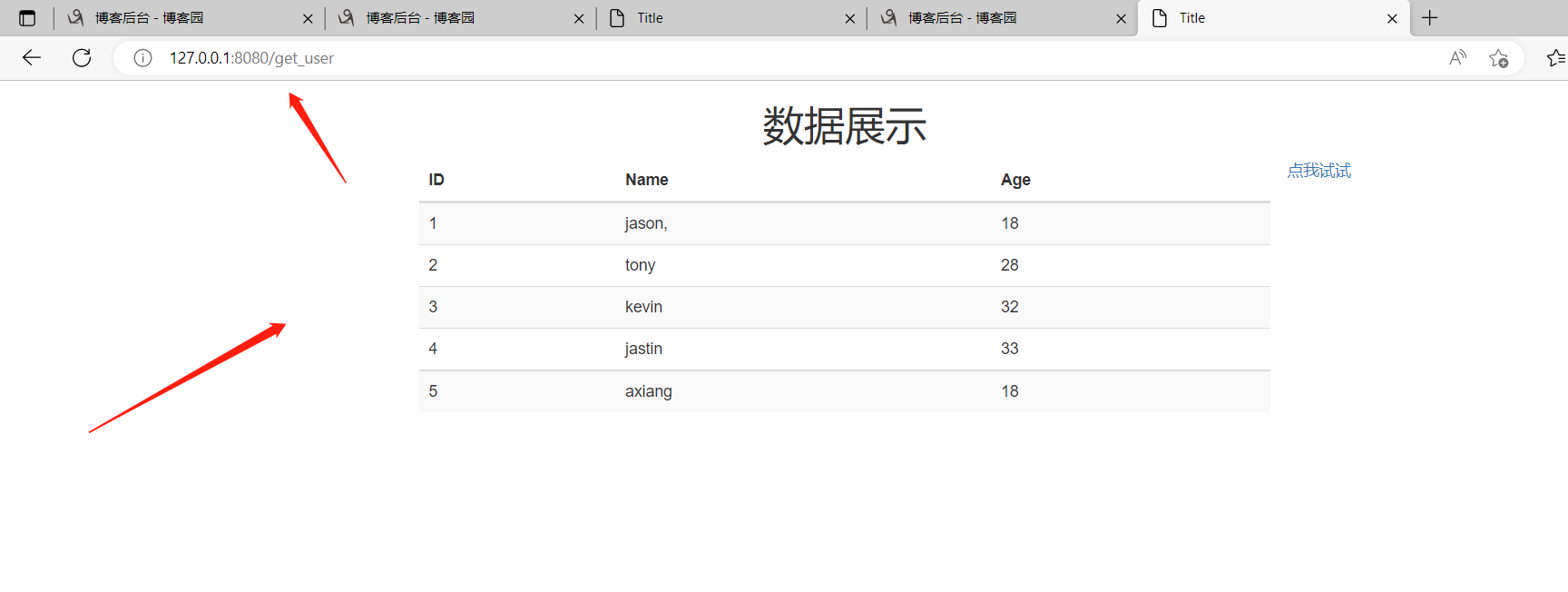Image resolution: width=1568 pixels, height=592 pixels.
Task: View site information icon in address bar
Action: tap(142, 58)
